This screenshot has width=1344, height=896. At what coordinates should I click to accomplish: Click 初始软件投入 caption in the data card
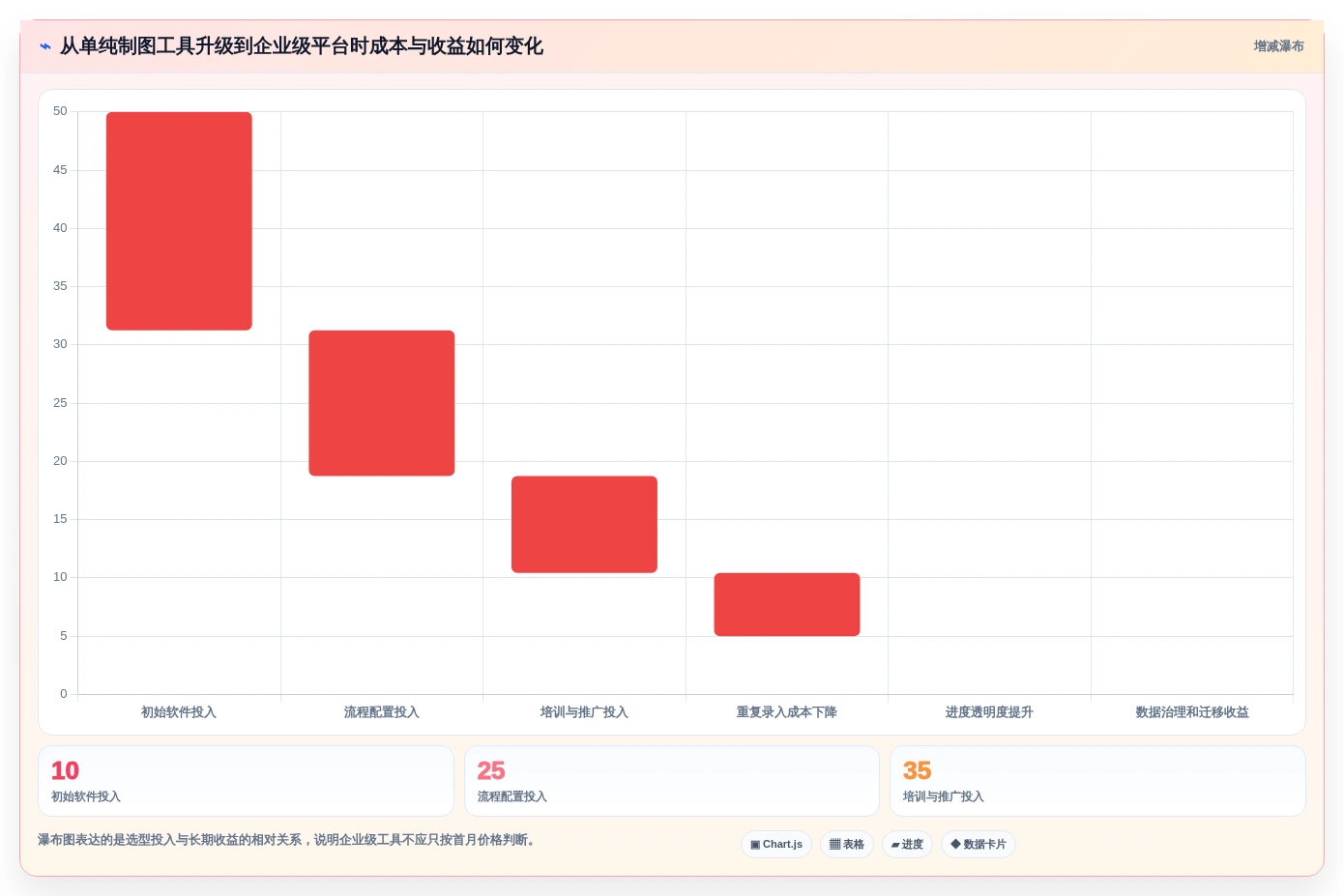(x=86, y=796)
